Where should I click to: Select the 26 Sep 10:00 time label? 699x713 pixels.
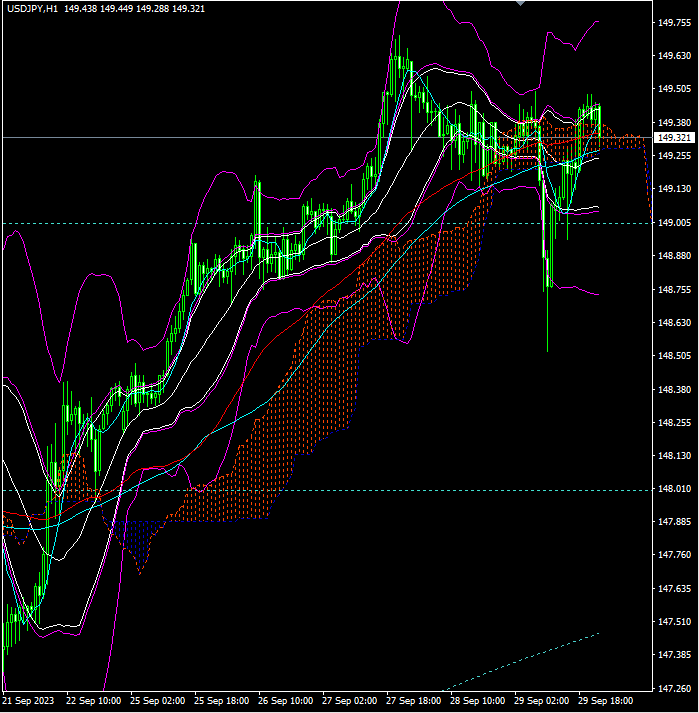[286, 701]
